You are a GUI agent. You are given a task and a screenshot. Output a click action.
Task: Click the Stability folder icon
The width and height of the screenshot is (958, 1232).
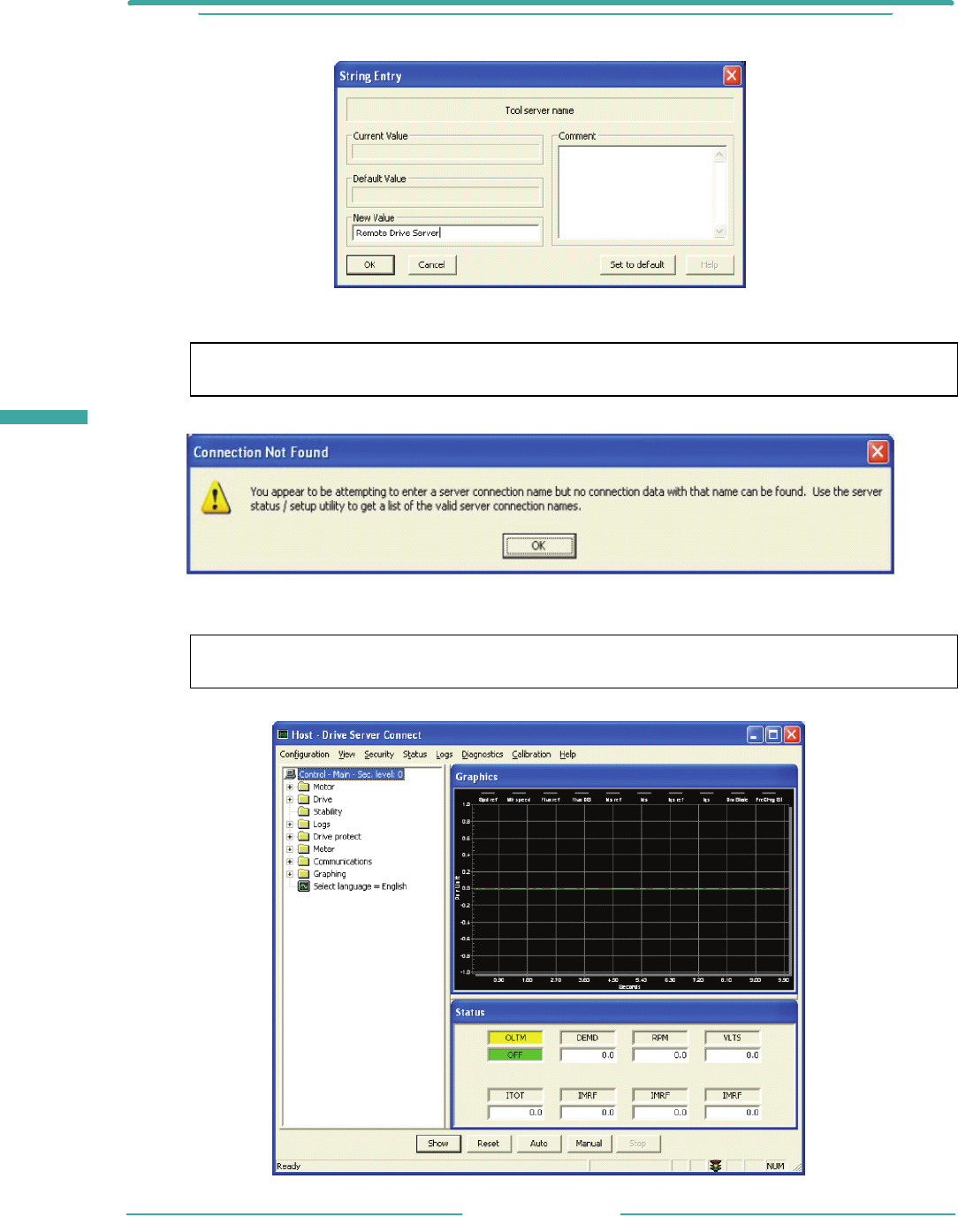(x=304, y=811)
